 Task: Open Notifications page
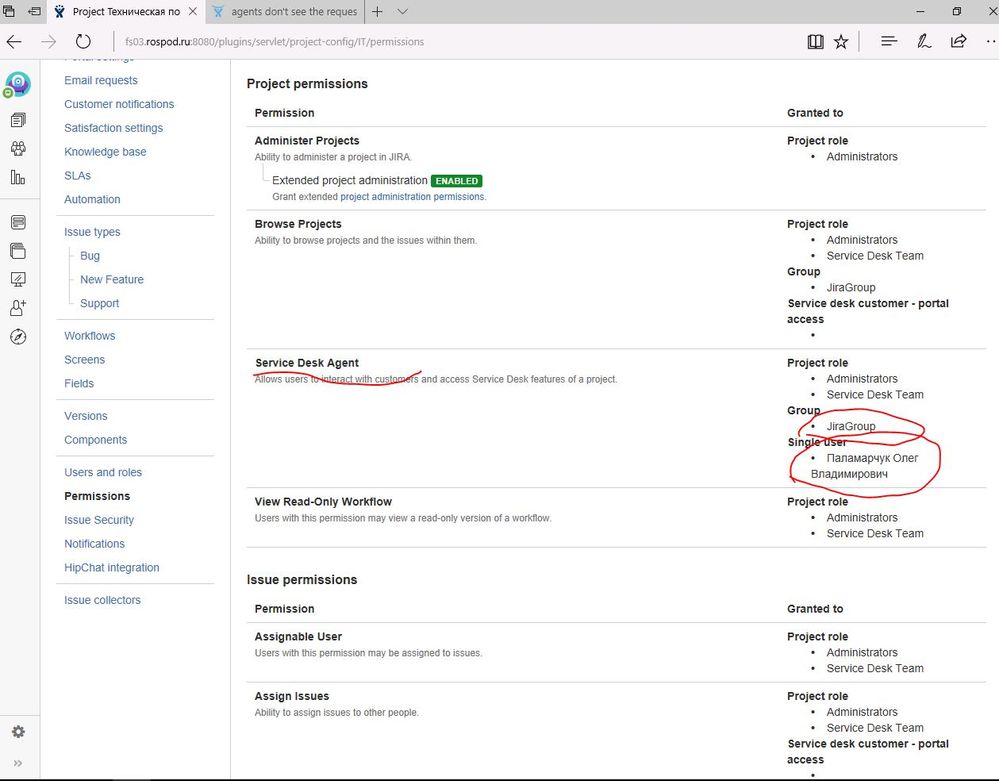click(x=94, y=544)
